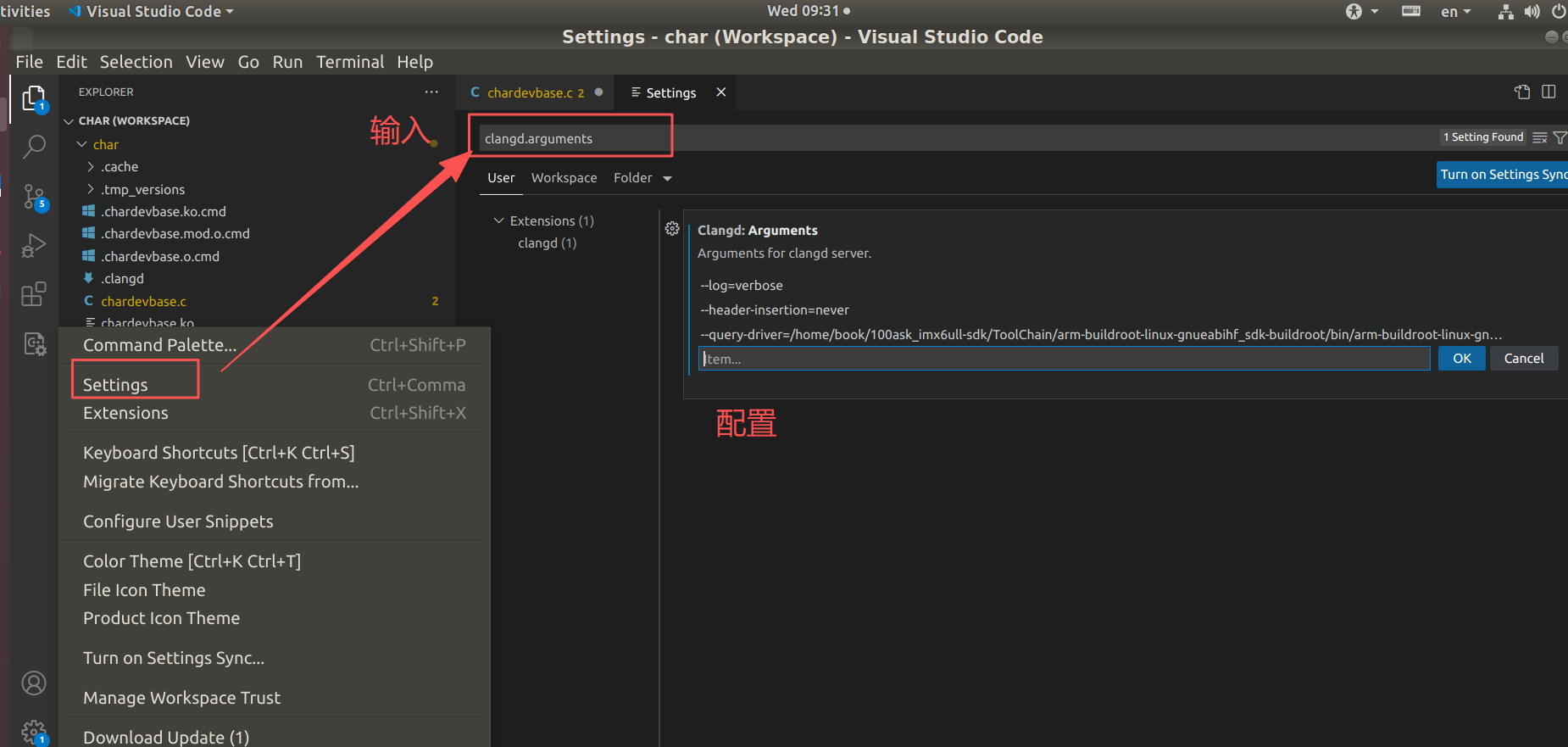Image resolution: width=1568 pixels, height=747 pixels.
Task: Open the accessibility menu in top bar
Action: pyautogui.click(x=1362, y=11)
